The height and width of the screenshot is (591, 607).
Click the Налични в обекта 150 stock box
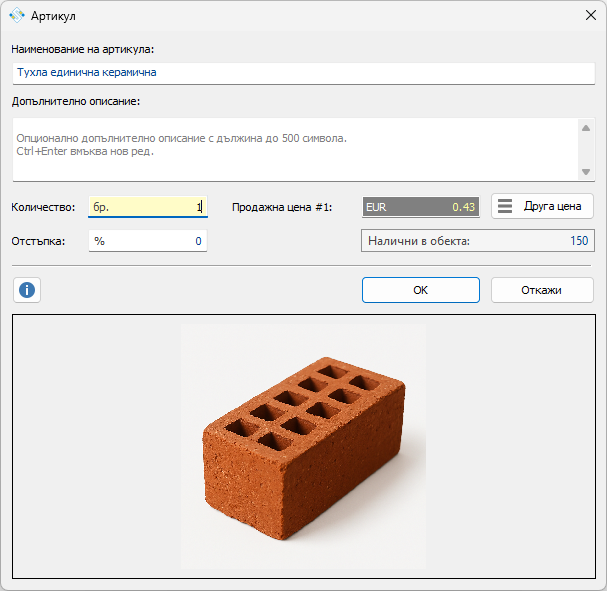478,241
